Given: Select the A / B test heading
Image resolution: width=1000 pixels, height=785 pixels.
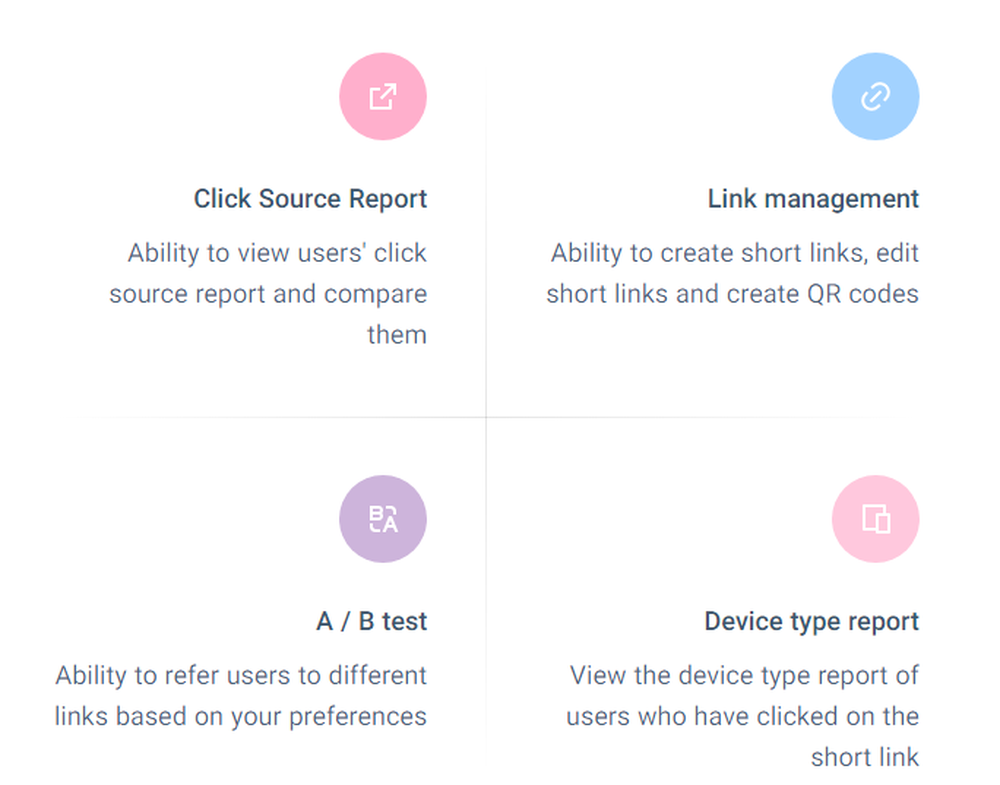Looking at the screenshot, I should pos(372,621).
